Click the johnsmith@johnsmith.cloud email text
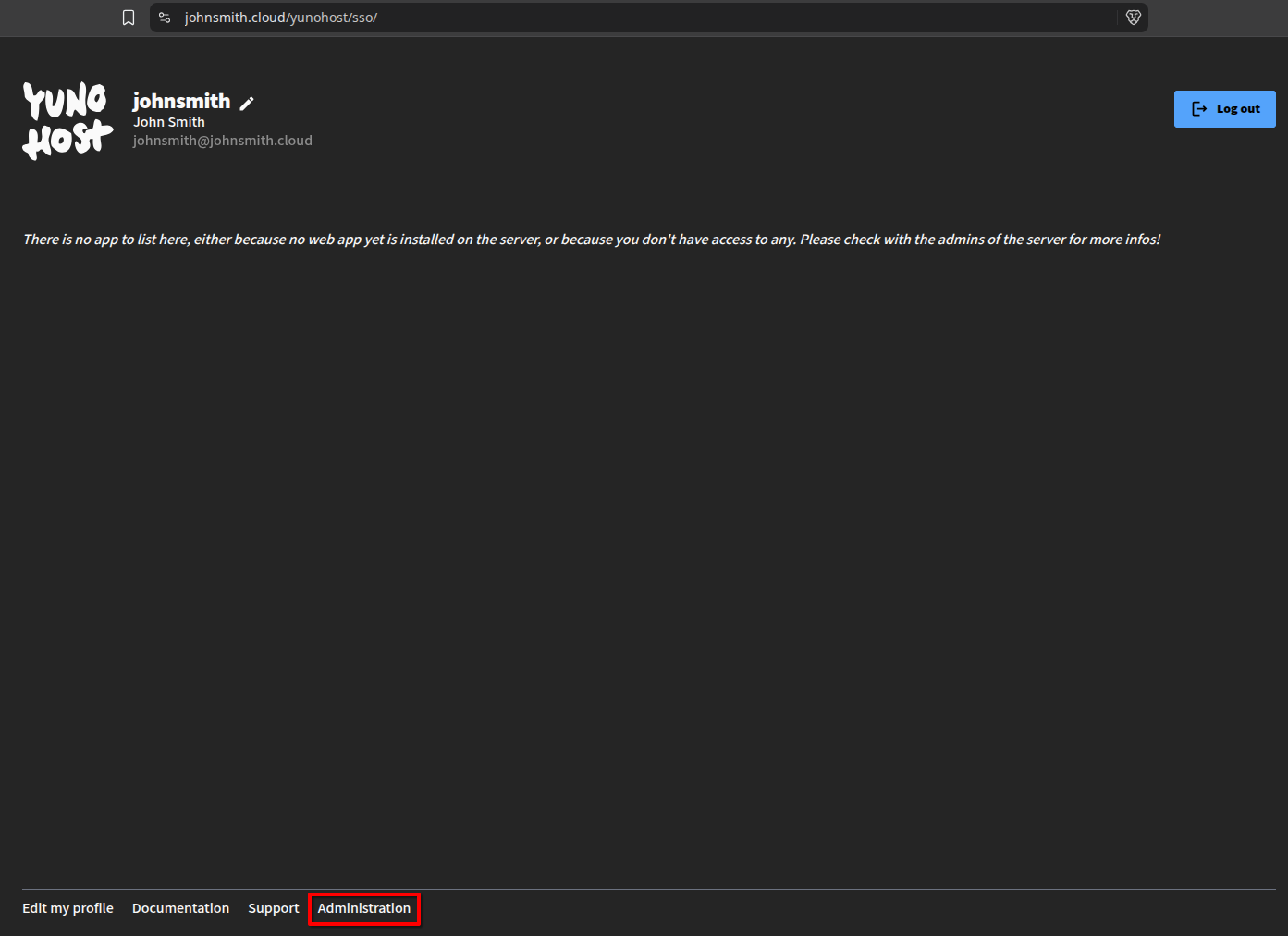Viewport: 1288px width, 936px height. coord(222,141)
